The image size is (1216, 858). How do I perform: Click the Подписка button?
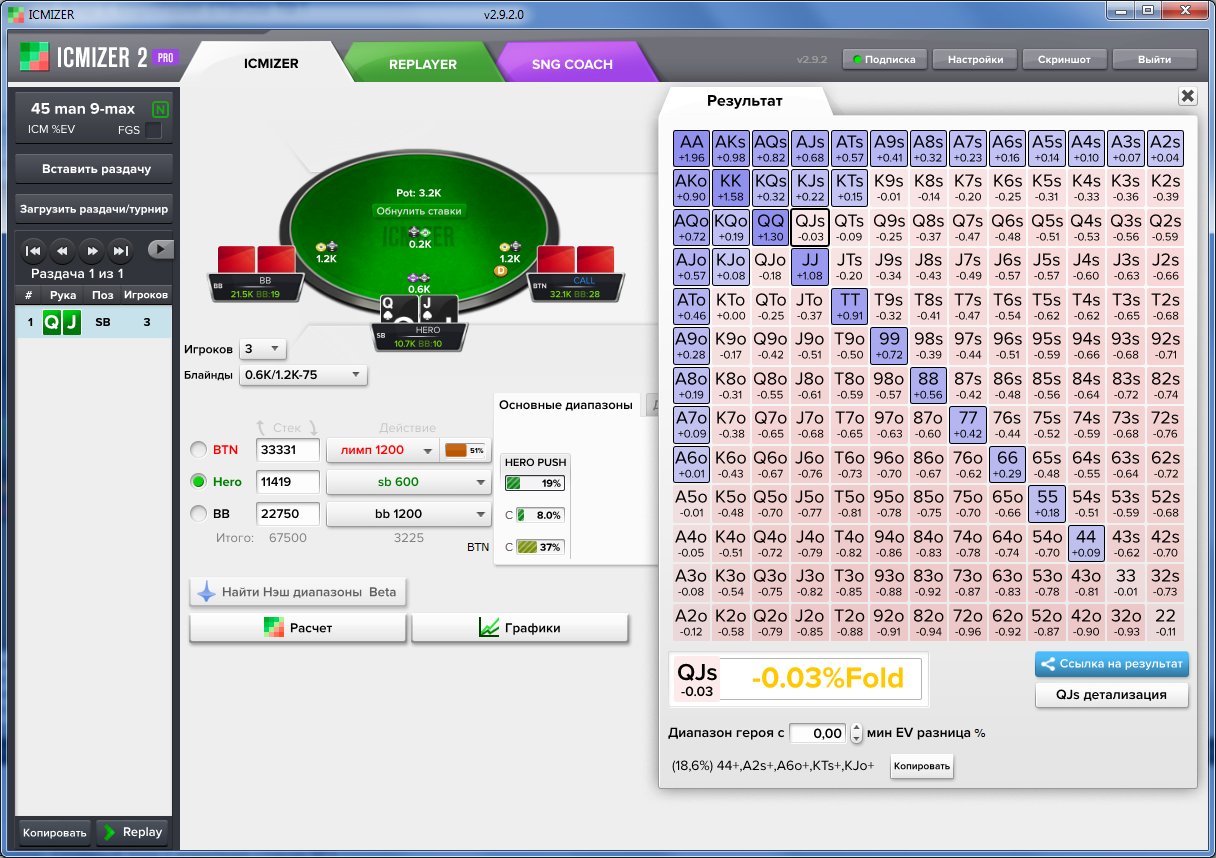point(884,59)
